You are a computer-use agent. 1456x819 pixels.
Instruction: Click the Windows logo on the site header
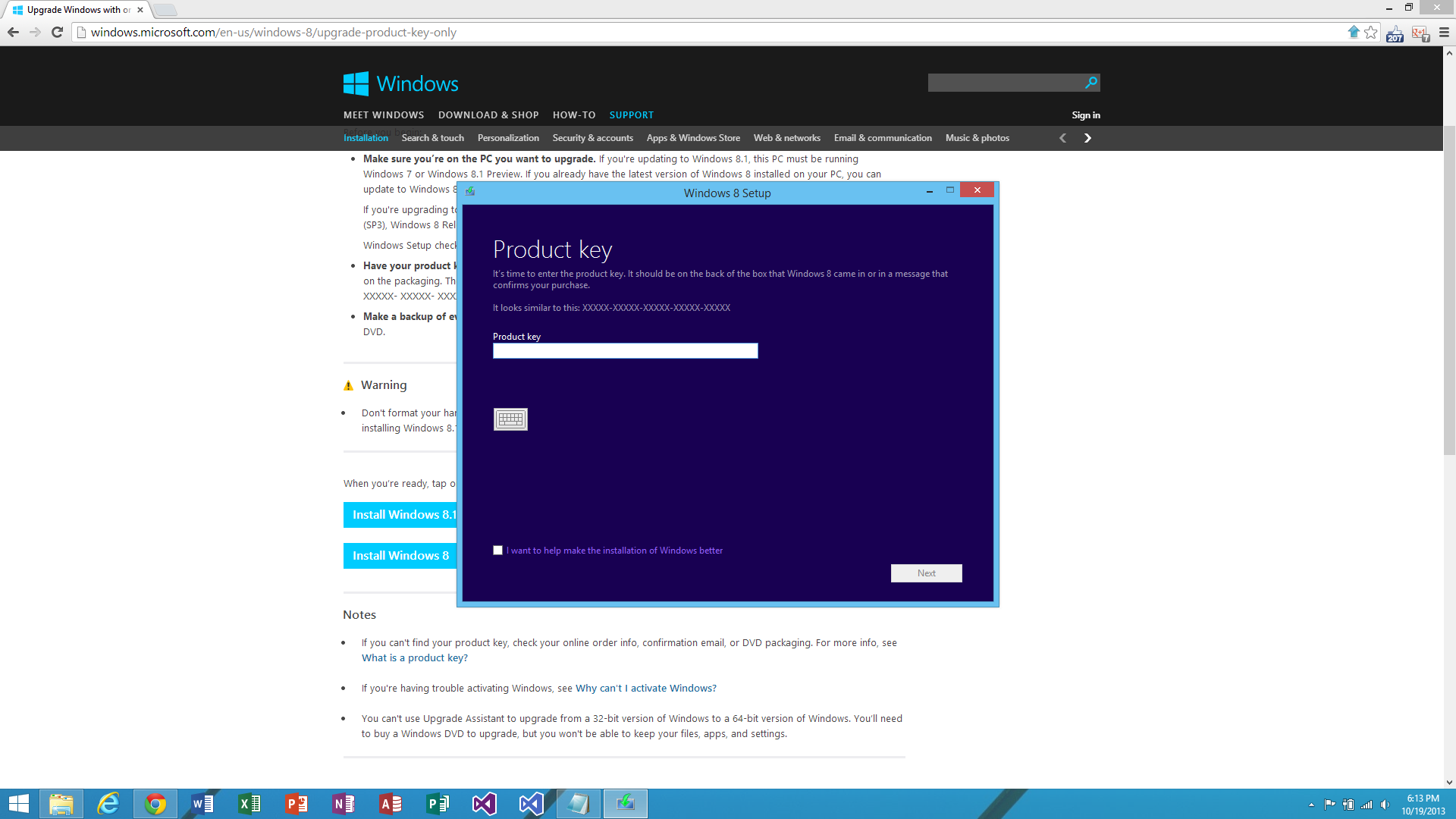tap(356, 83)
